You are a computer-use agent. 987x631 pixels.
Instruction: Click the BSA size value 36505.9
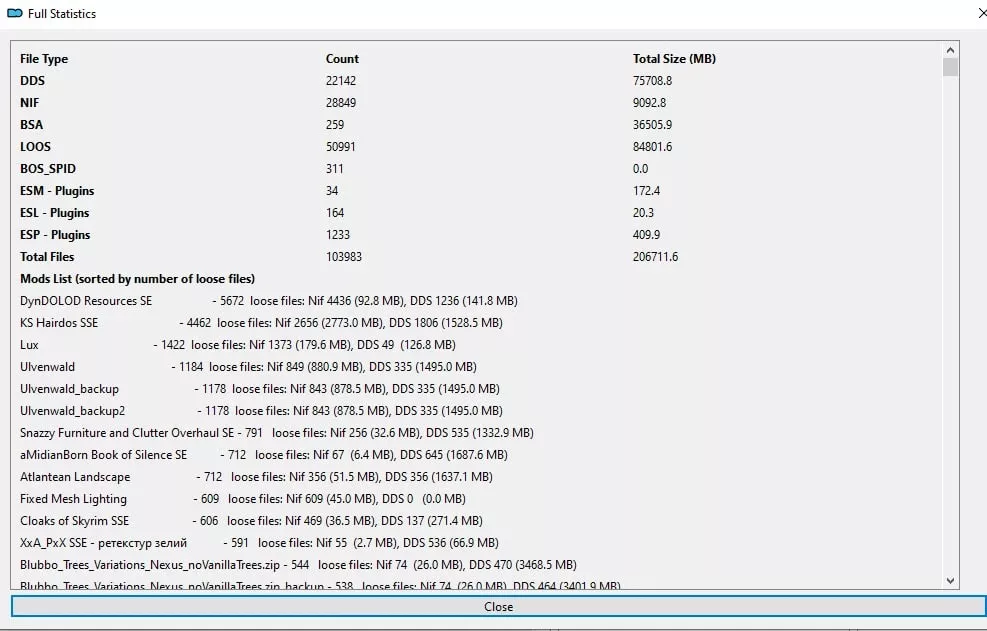click(652, 125)
